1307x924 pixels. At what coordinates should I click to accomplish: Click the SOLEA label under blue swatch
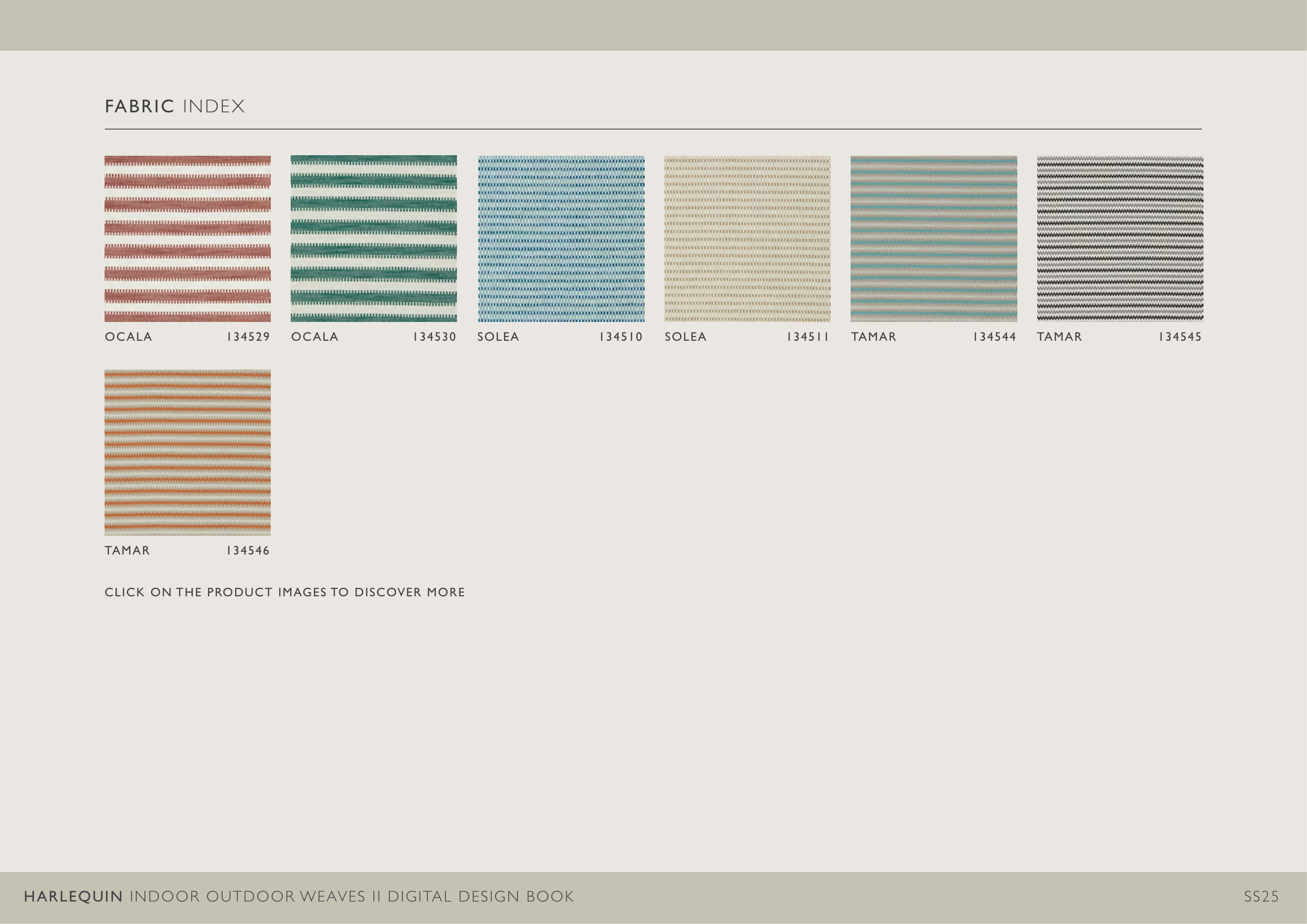498,337
